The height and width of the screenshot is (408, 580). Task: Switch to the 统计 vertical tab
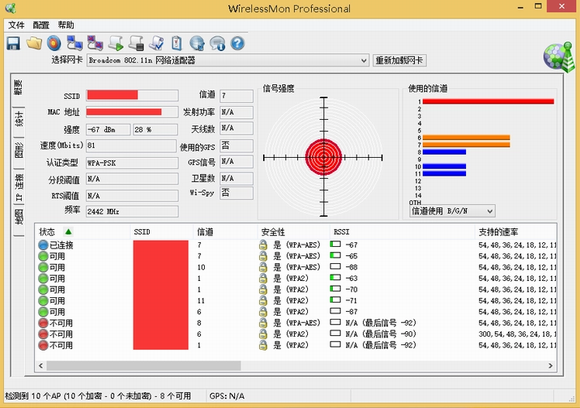point(18,119)
